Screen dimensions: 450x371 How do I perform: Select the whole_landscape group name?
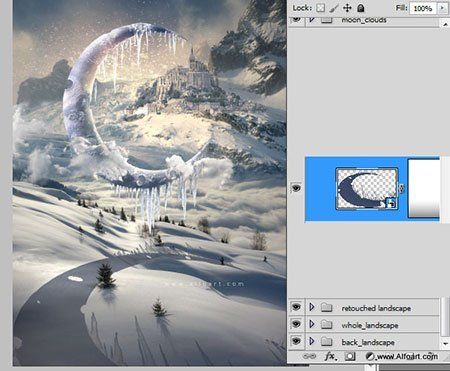370,325
